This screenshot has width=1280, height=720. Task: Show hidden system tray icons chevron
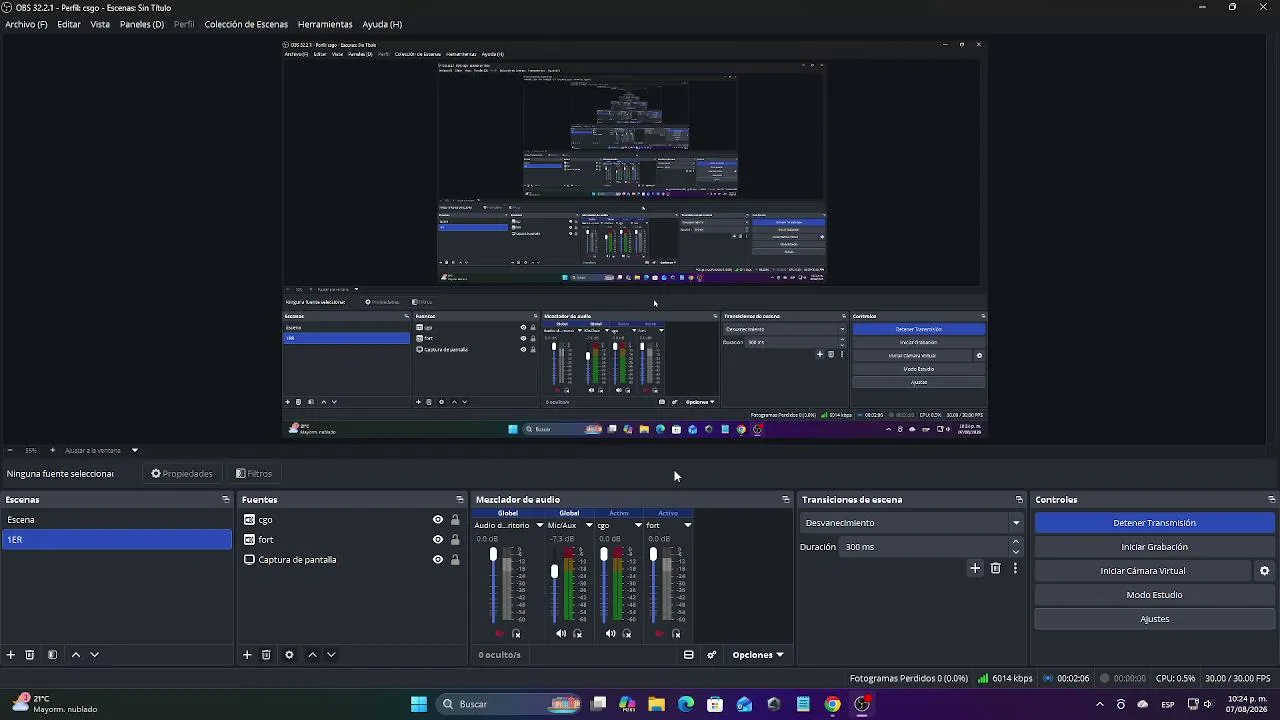click(1100, 704)
